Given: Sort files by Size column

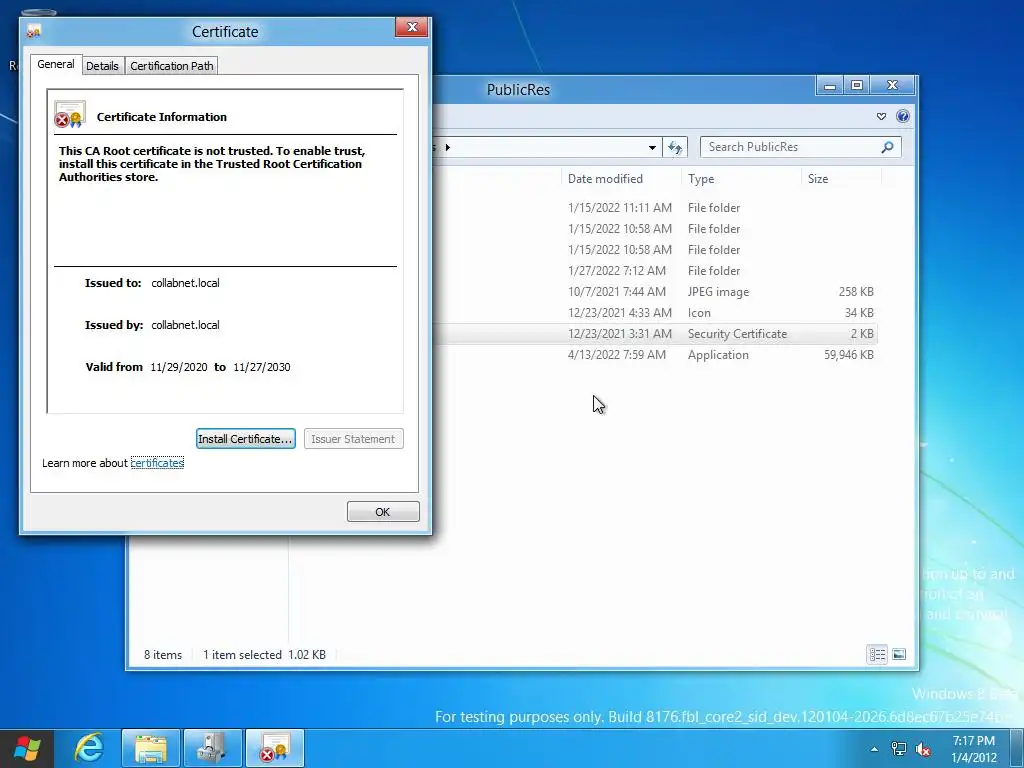Looking at the screenshot, I should click(x=841, y=179).
